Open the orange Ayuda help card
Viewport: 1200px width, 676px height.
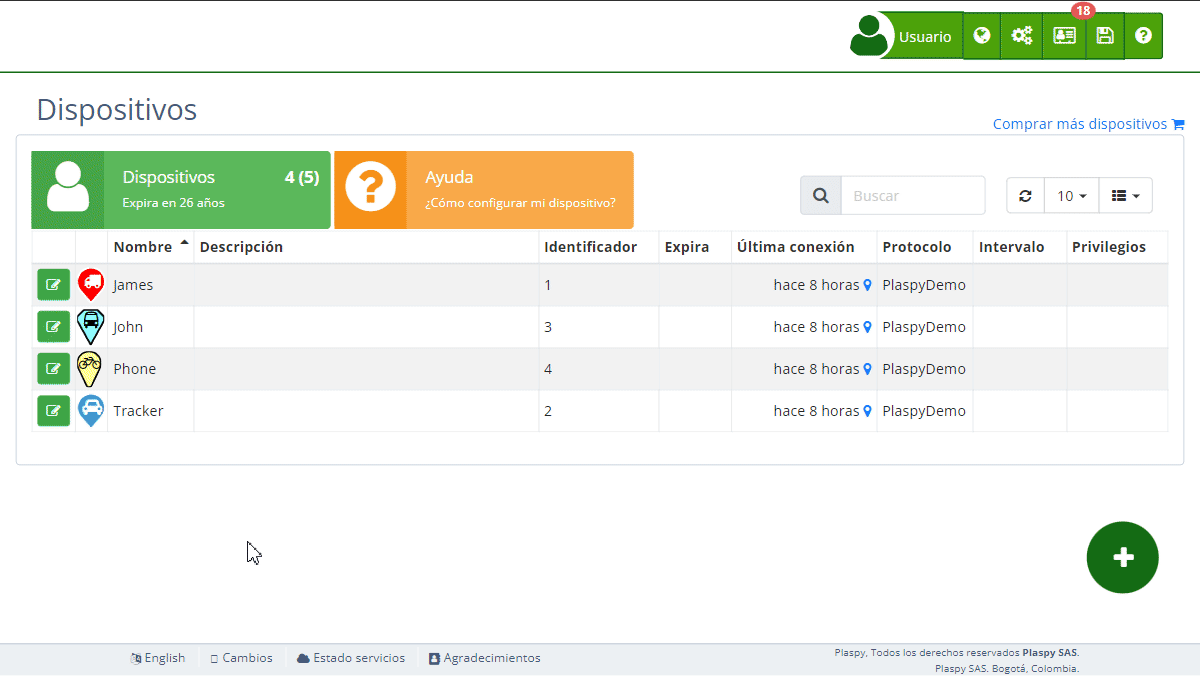484,190
